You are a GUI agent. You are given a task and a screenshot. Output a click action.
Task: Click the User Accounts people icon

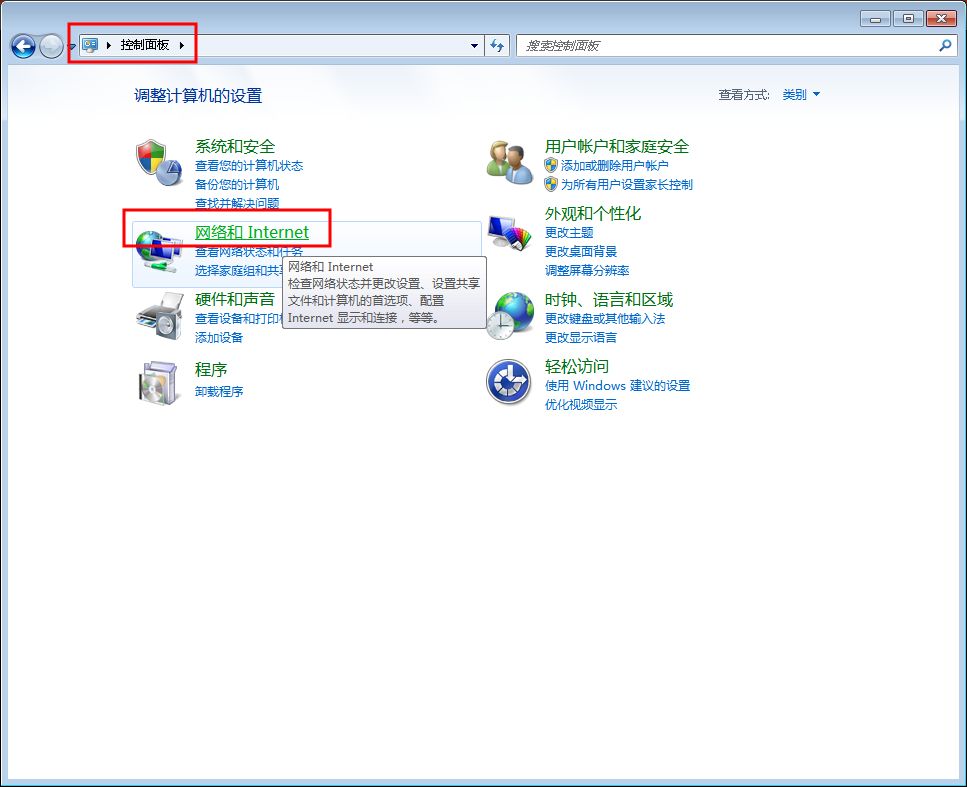click(510, 163)
